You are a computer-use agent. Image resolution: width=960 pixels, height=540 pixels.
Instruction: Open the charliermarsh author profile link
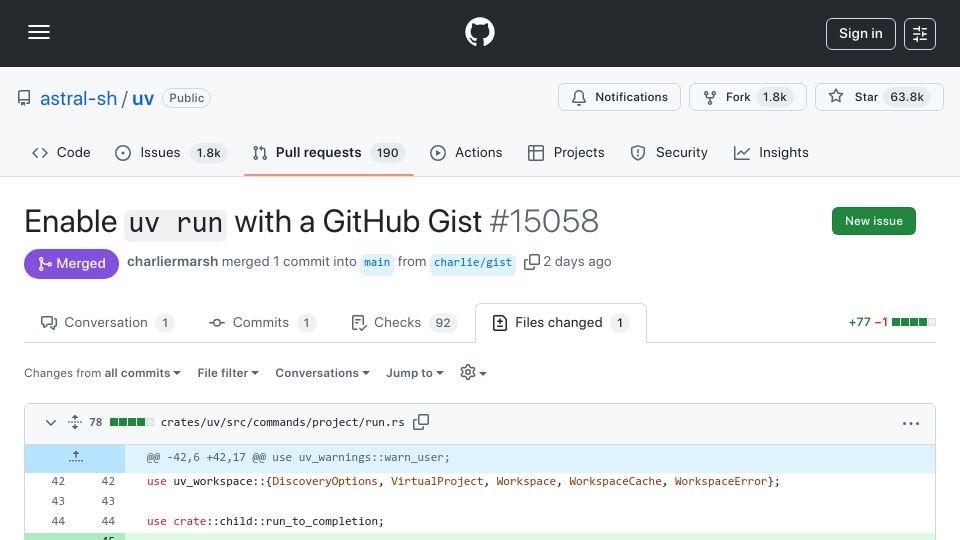[x=173, y=261]
